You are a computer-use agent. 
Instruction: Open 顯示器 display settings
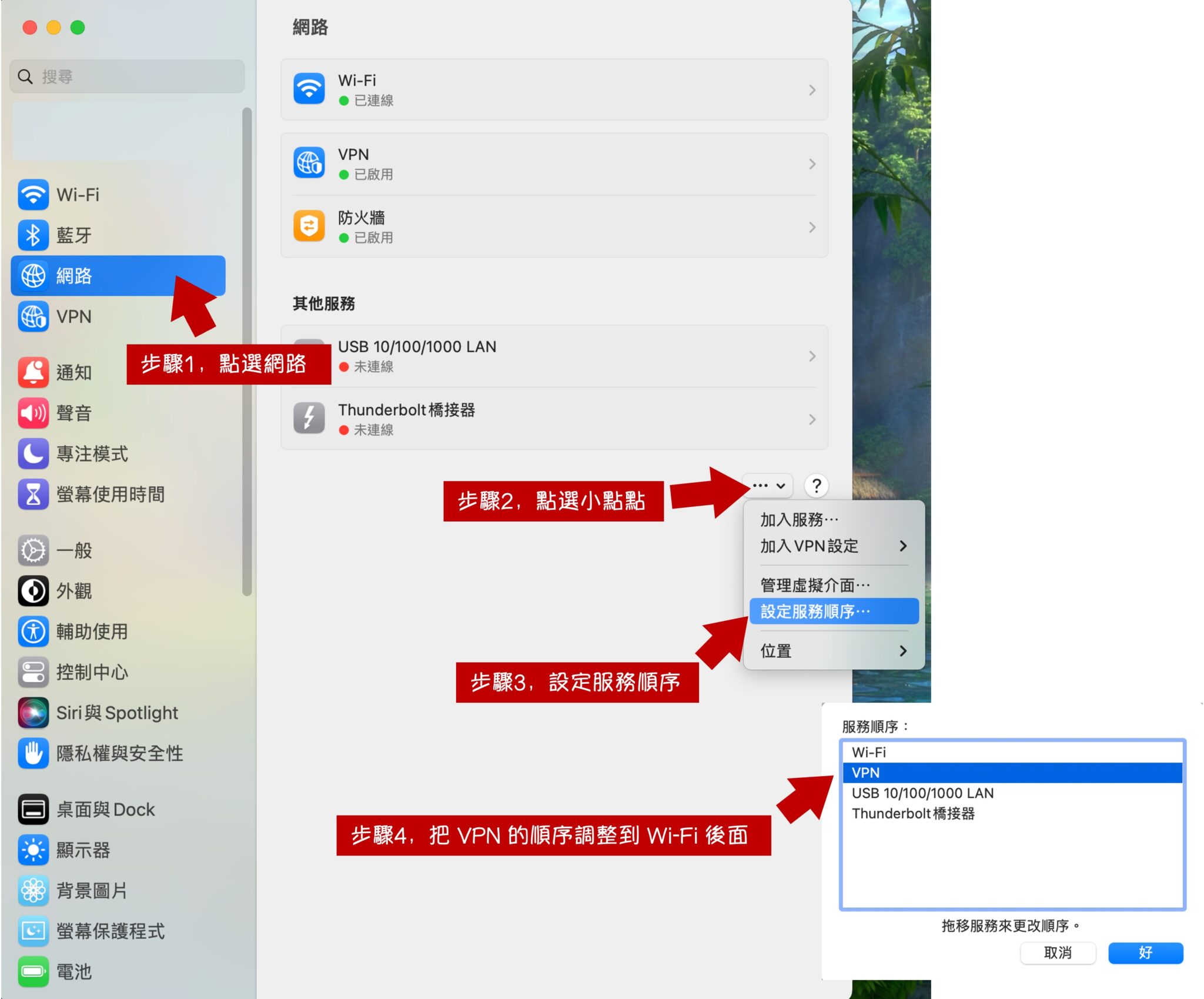pos(118,850)
